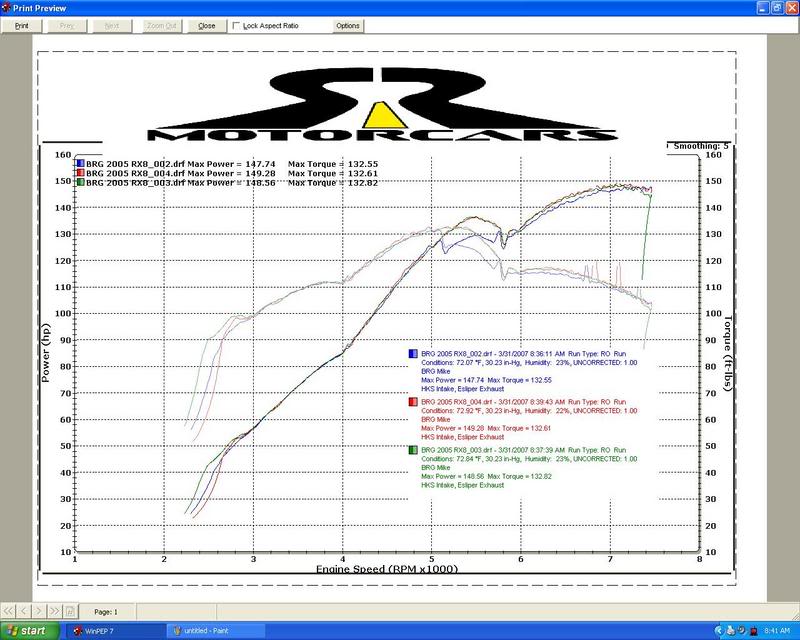The image size is (800, 640).
Task: Click the greyed-out Next button
Action: pos(112,26)
